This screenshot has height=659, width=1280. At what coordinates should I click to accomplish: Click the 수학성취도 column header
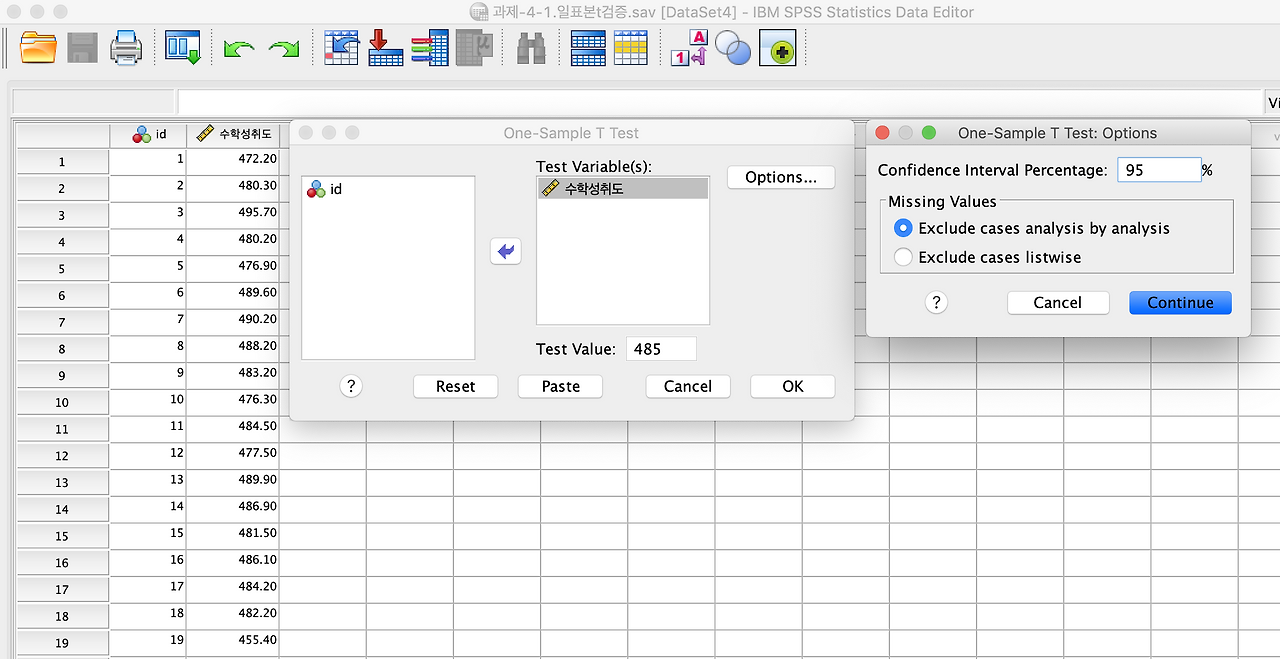[x=232, y=134]
